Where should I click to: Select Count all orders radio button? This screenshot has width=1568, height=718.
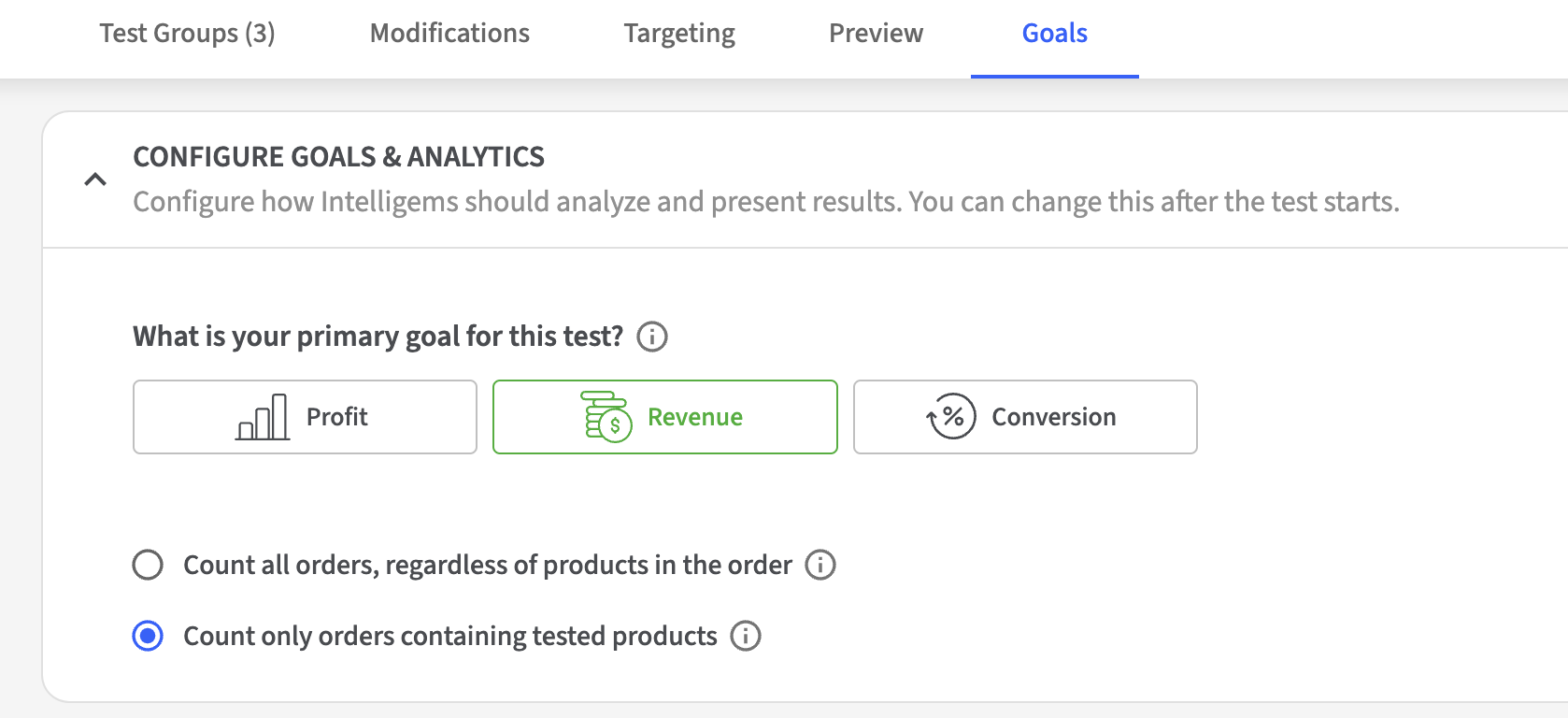pos(148,565)
